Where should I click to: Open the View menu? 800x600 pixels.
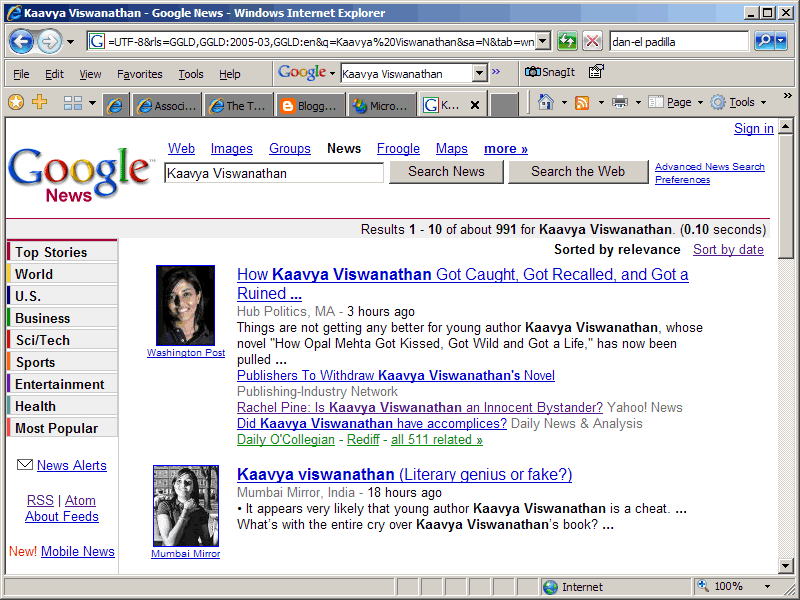[90, 74]
